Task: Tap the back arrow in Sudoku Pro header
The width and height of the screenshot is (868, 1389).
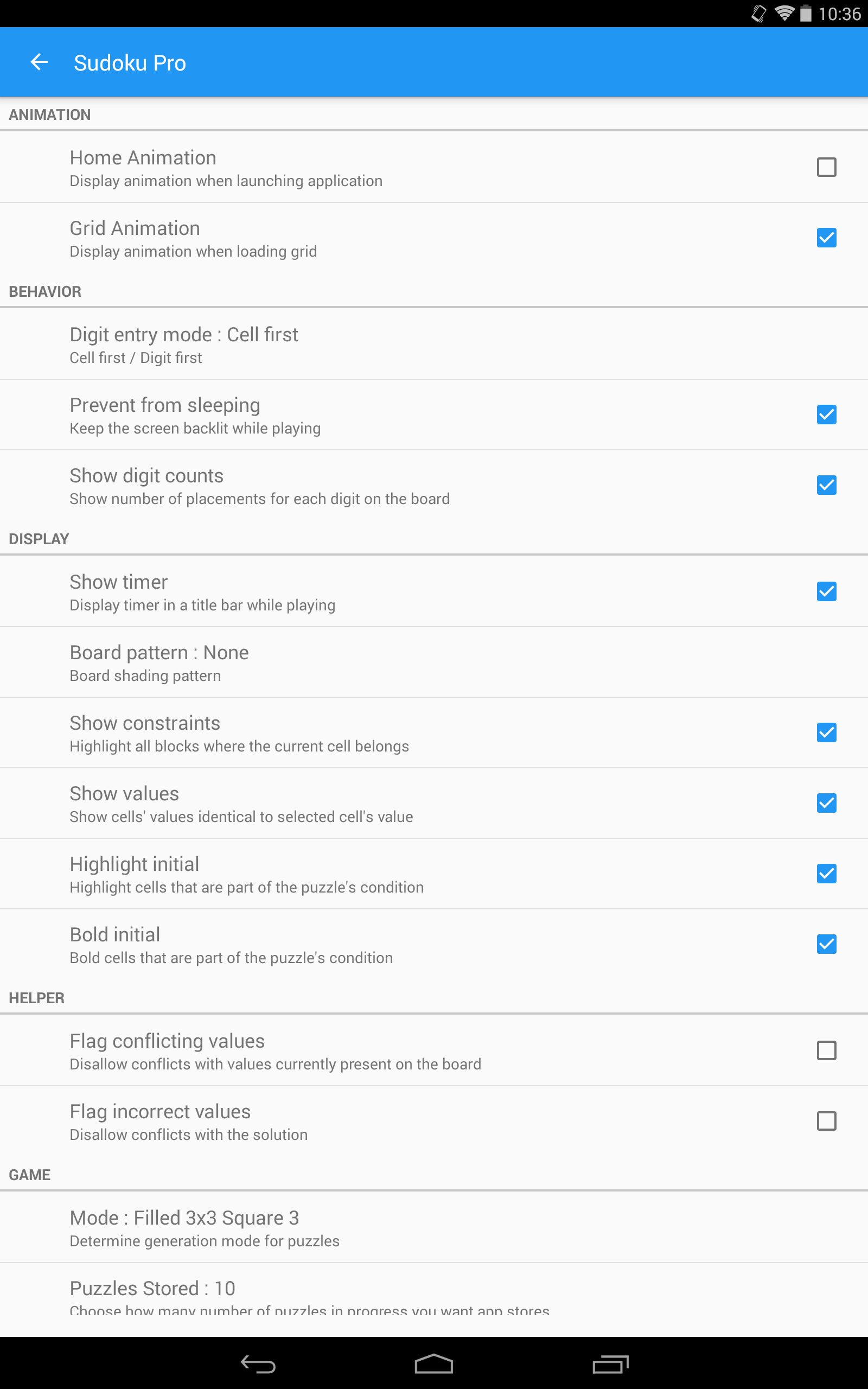Action: (x=39, y=62)
